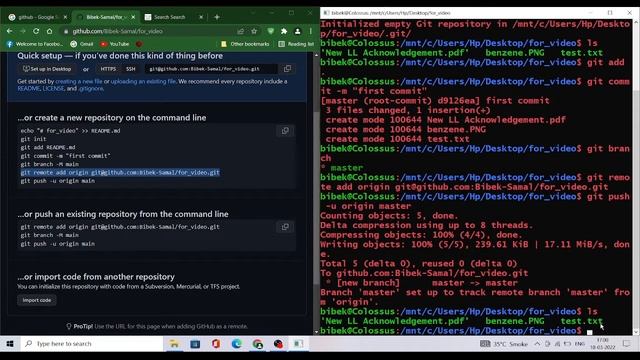This screenshot has width=640, height=360.
Task: Click the address bar URL github.com
Action: coord(118,31)
